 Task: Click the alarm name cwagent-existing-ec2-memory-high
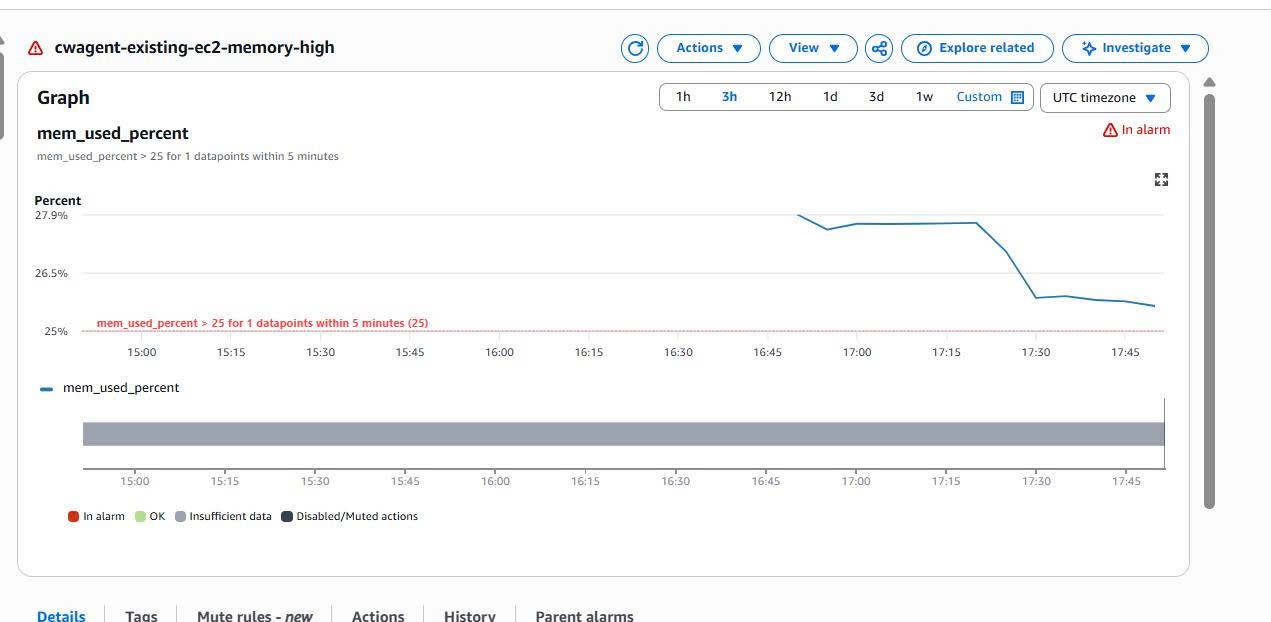[194, 47]
